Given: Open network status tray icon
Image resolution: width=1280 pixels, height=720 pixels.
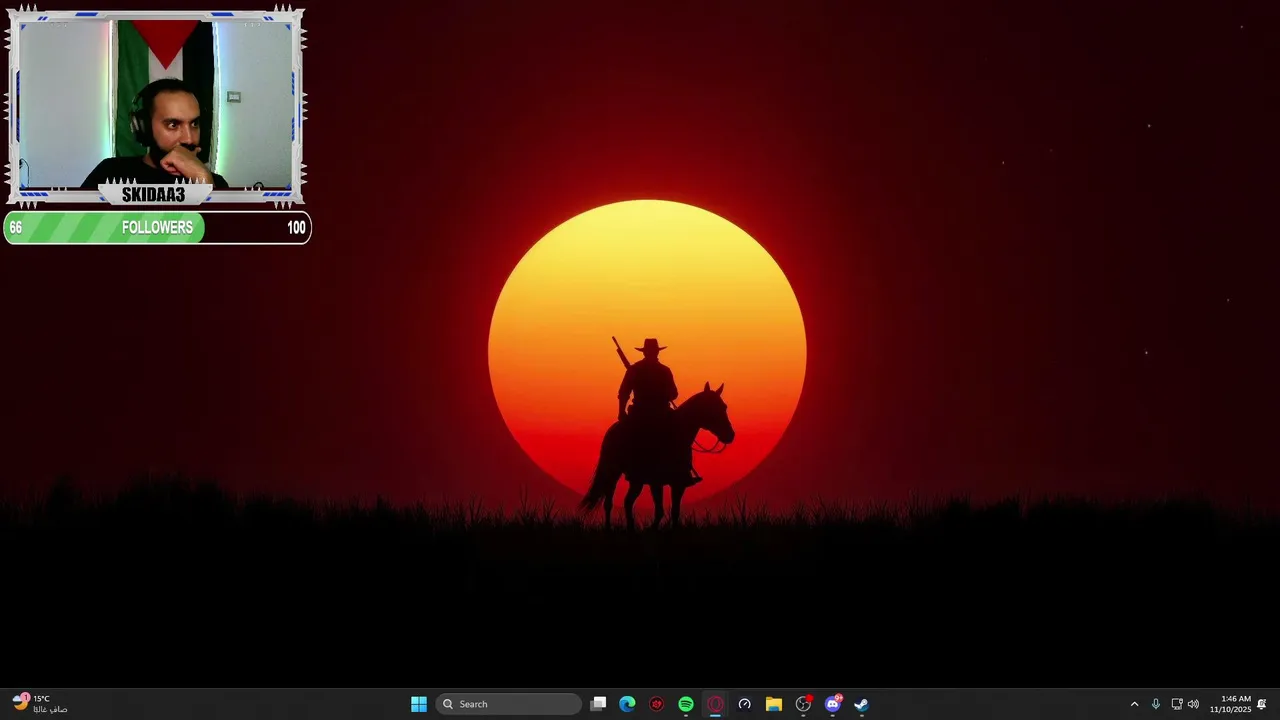Looking at the screenshot, I should [x=1176, y=704].
